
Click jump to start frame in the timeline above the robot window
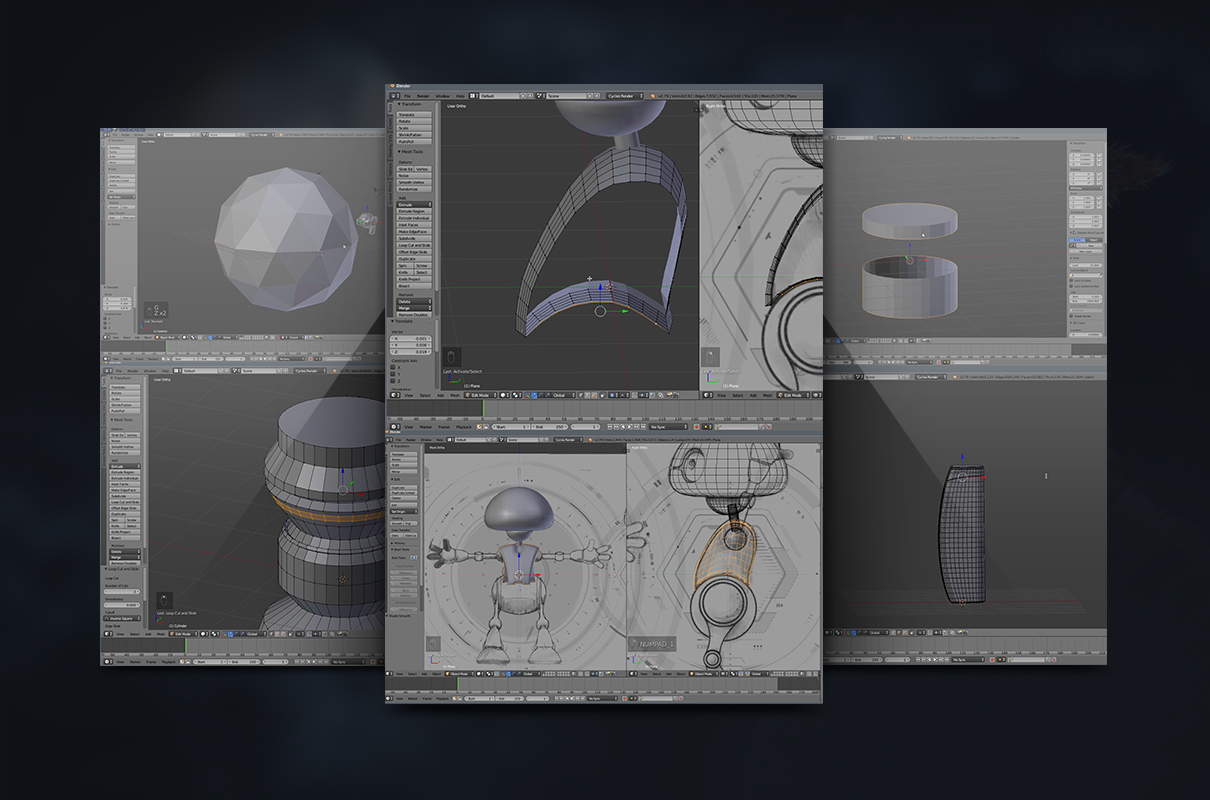(609, 426)
